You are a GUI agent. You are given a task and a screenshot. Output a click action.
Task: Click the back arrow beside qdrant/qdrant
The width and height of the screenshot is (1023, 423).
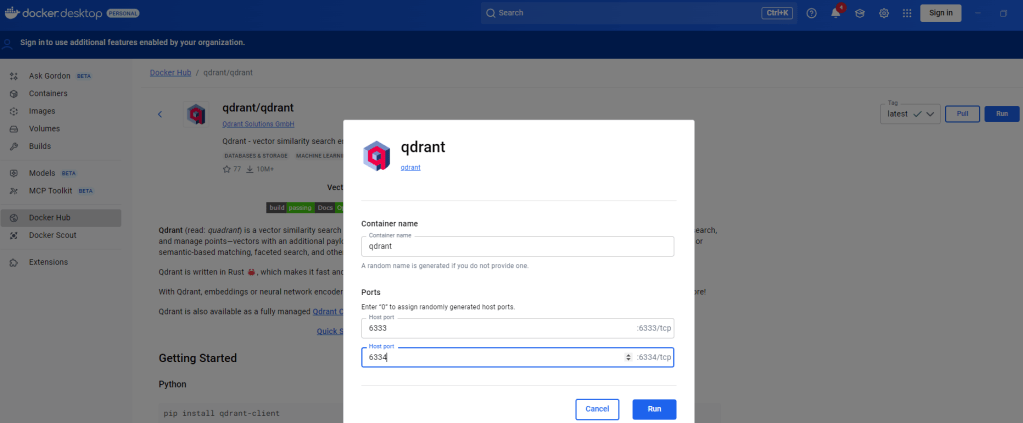pyautogui.click(x=160, y=114)
